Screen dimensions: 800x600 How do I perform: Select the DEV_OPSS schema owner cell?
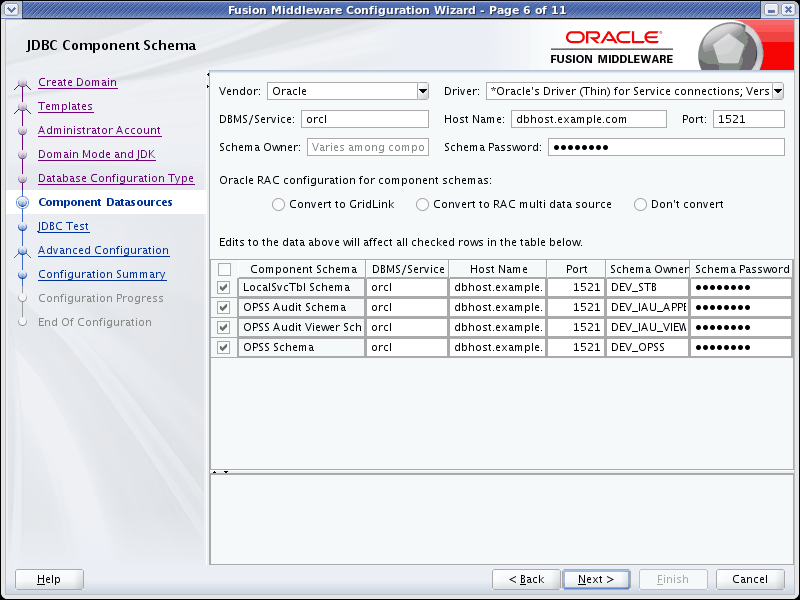(x=647, y=347)
